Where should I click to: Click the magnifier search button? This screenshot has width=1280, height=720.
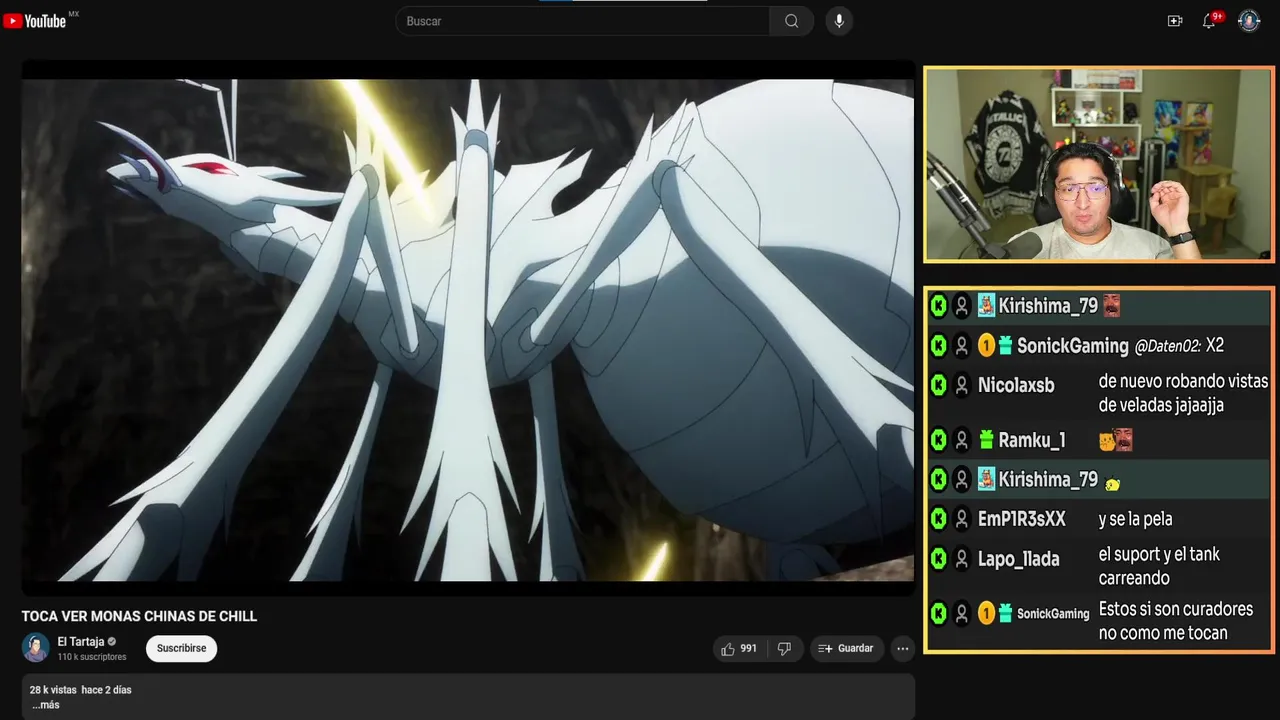(x=792, y=21)
